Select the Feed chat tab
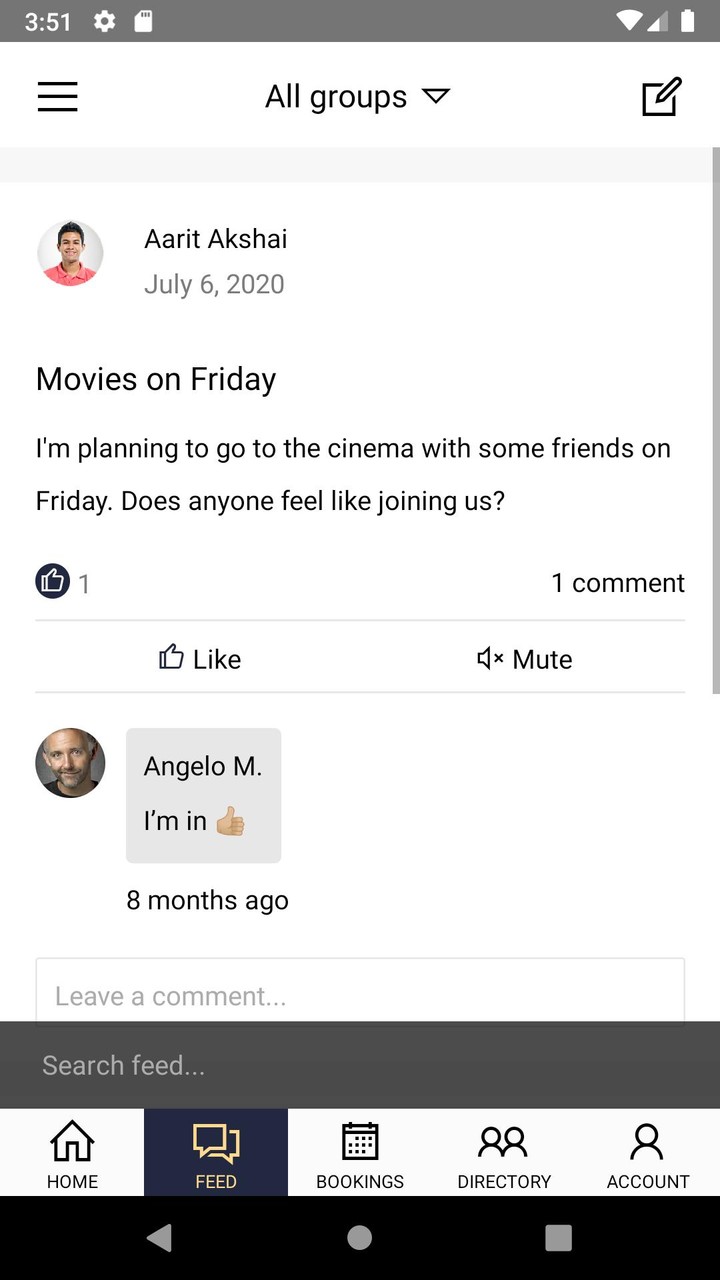The width and height of the screenshot is (720, 1280). coord(216,1152)
